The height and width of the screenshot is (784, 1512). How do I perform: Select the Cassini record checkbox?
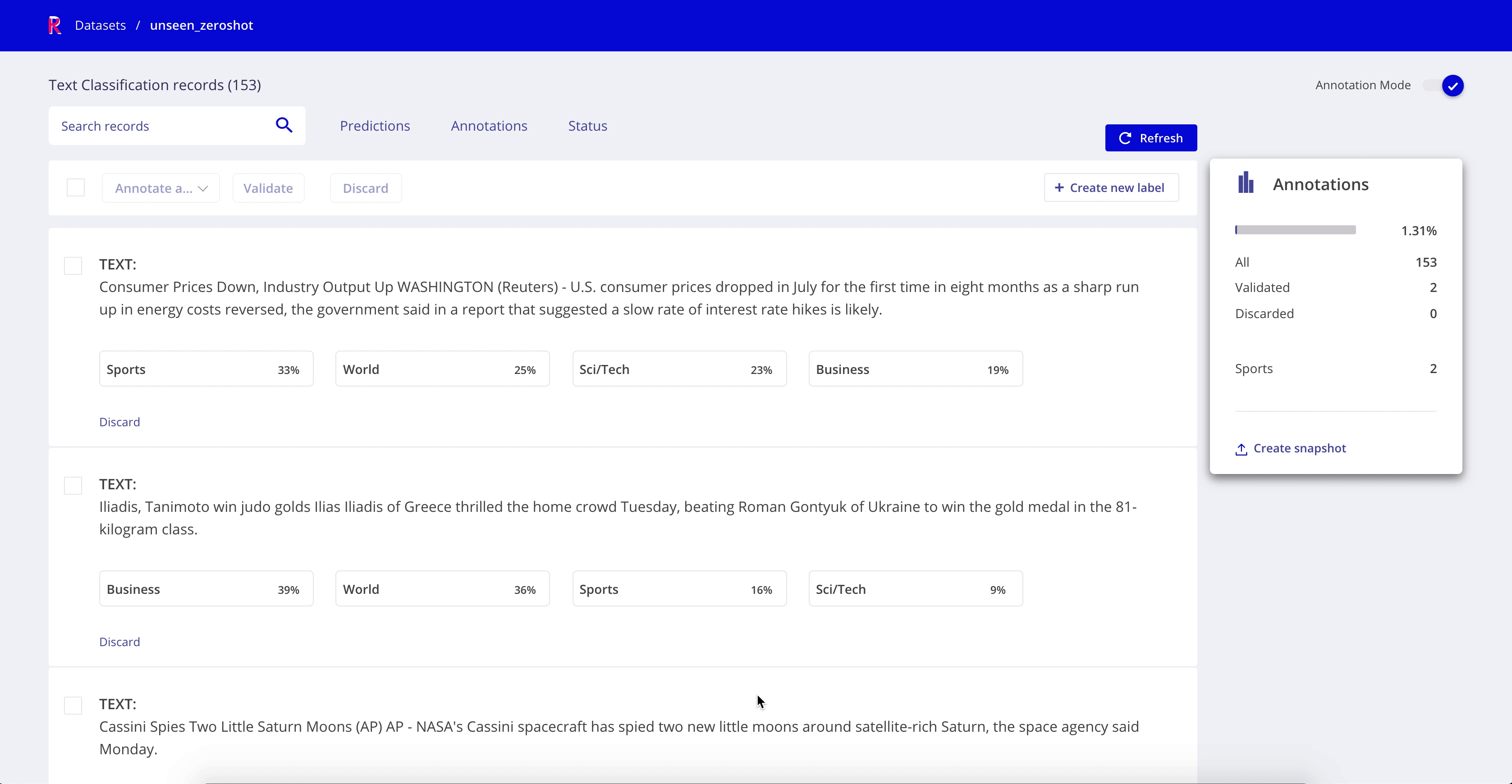(73, 705)
